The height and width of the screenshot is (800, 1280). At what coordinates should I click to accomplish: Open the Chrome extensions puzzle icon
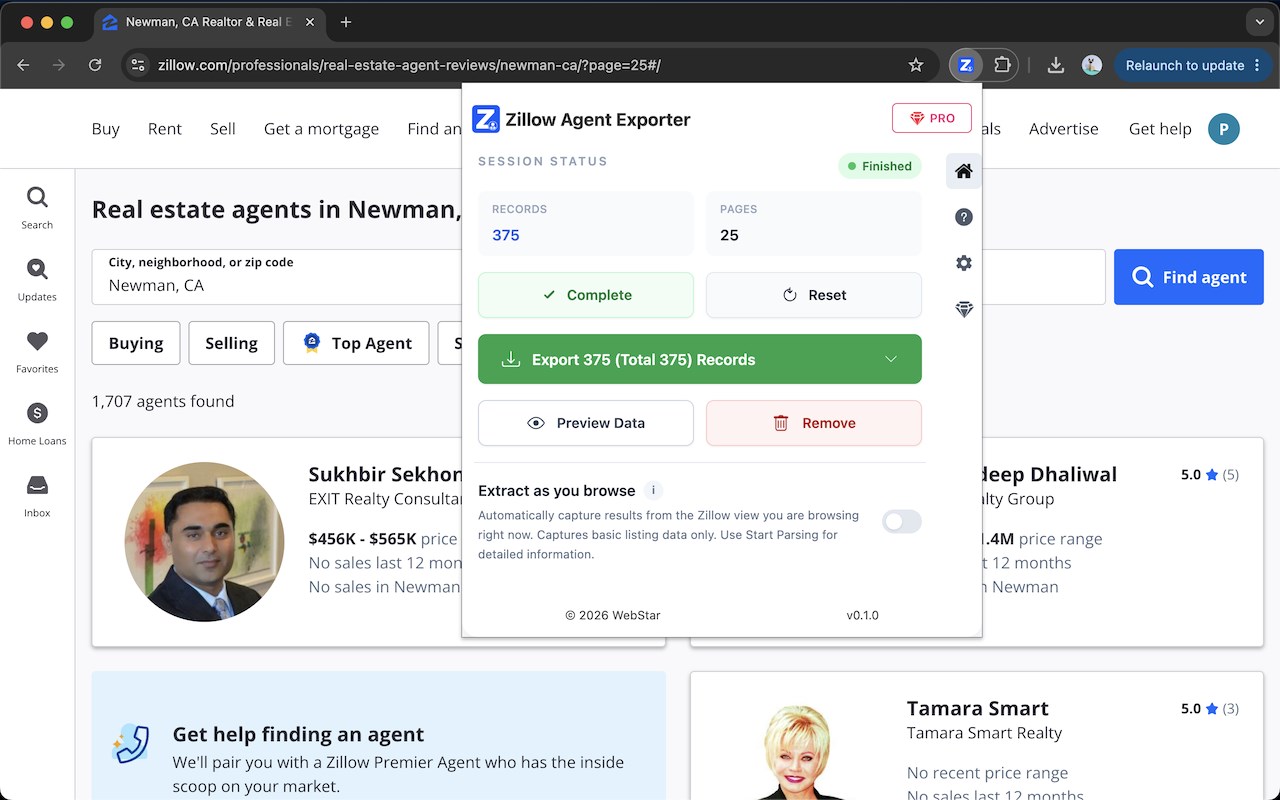point(1002,65)
